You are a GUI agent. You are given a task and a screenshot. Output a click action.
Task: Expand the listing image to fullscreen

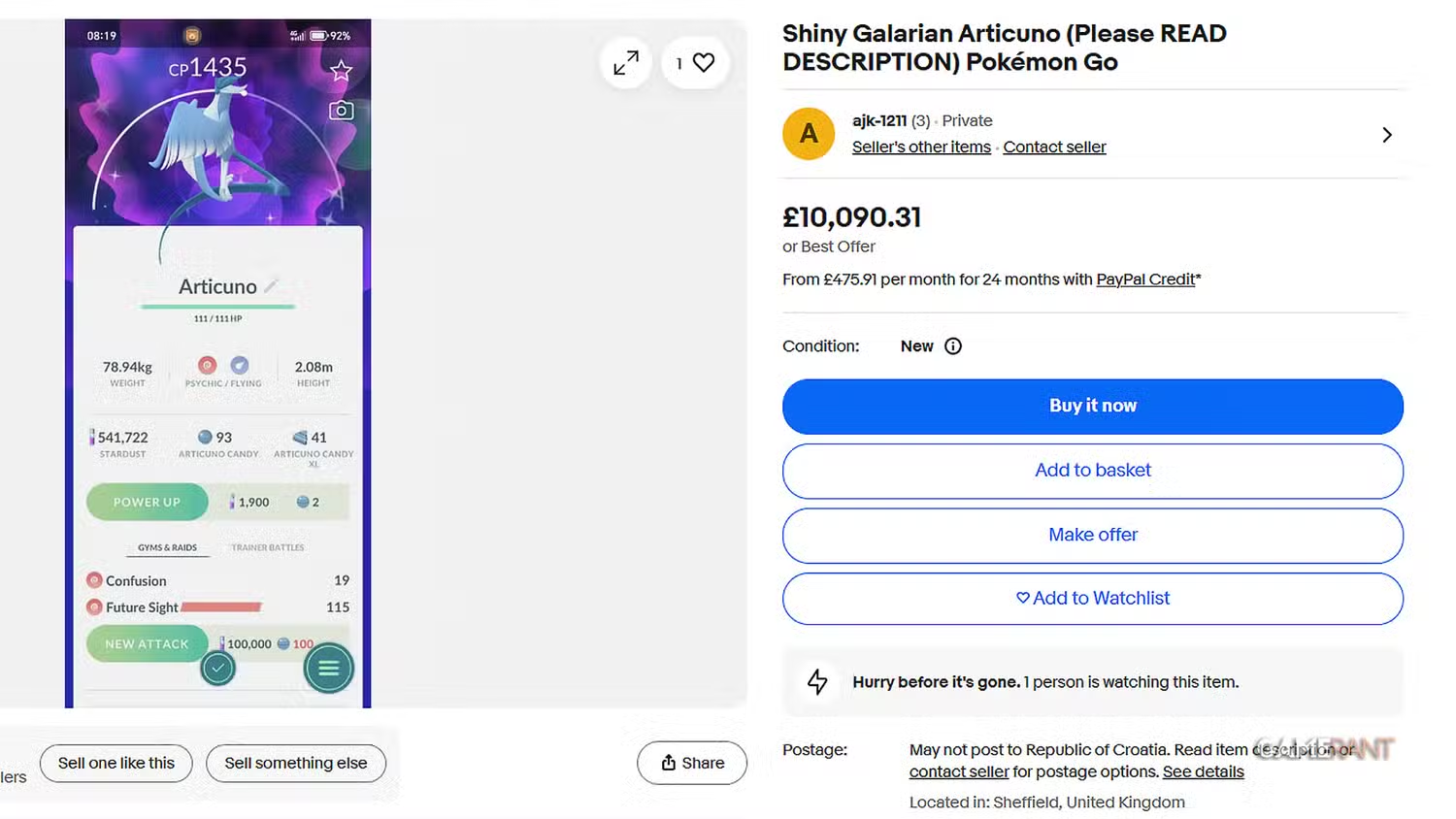pos(626,63)
